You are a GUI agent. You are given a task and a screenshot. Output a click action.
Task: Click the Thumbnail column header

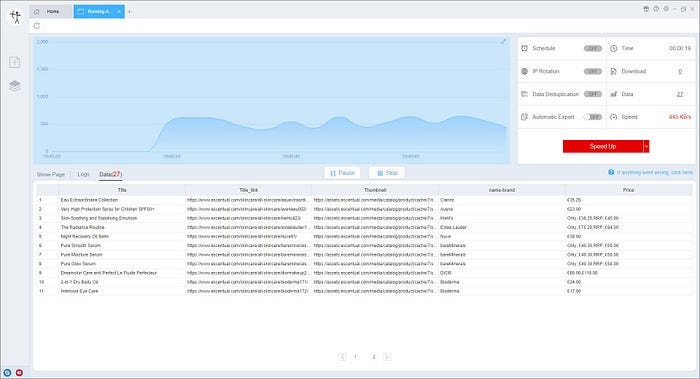[375, 190]
